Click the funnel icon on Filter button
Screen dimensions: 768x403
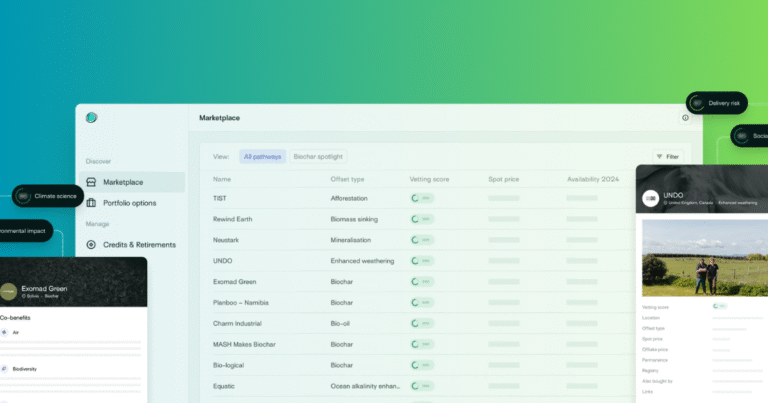[x=659, y=157]
